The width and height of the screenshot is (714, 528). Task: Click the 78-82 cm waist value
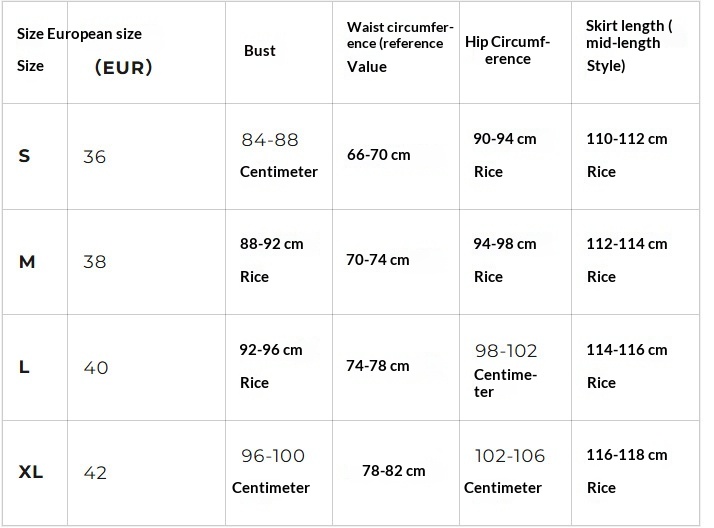click(393, 470)
